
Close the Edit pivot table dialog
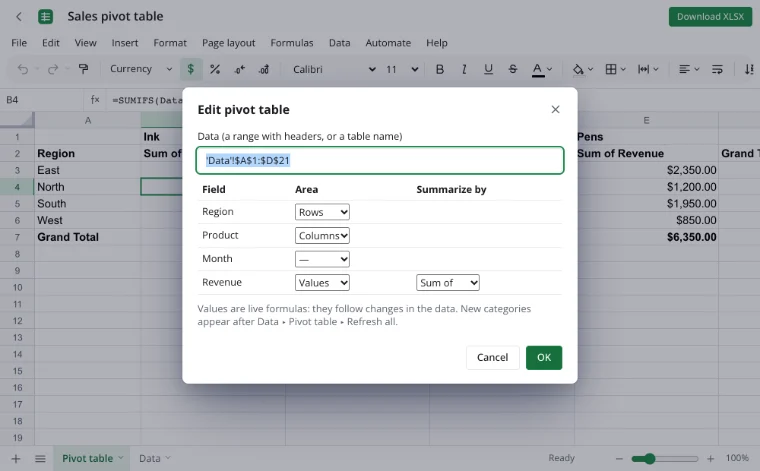(x=555, y=110)
